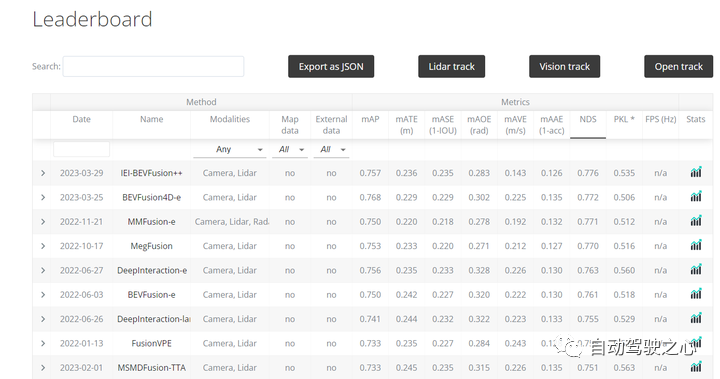Click the Leaderboard heading
Image resolution: width=720 pixels, height=379 pixels.
pos(92,19)
